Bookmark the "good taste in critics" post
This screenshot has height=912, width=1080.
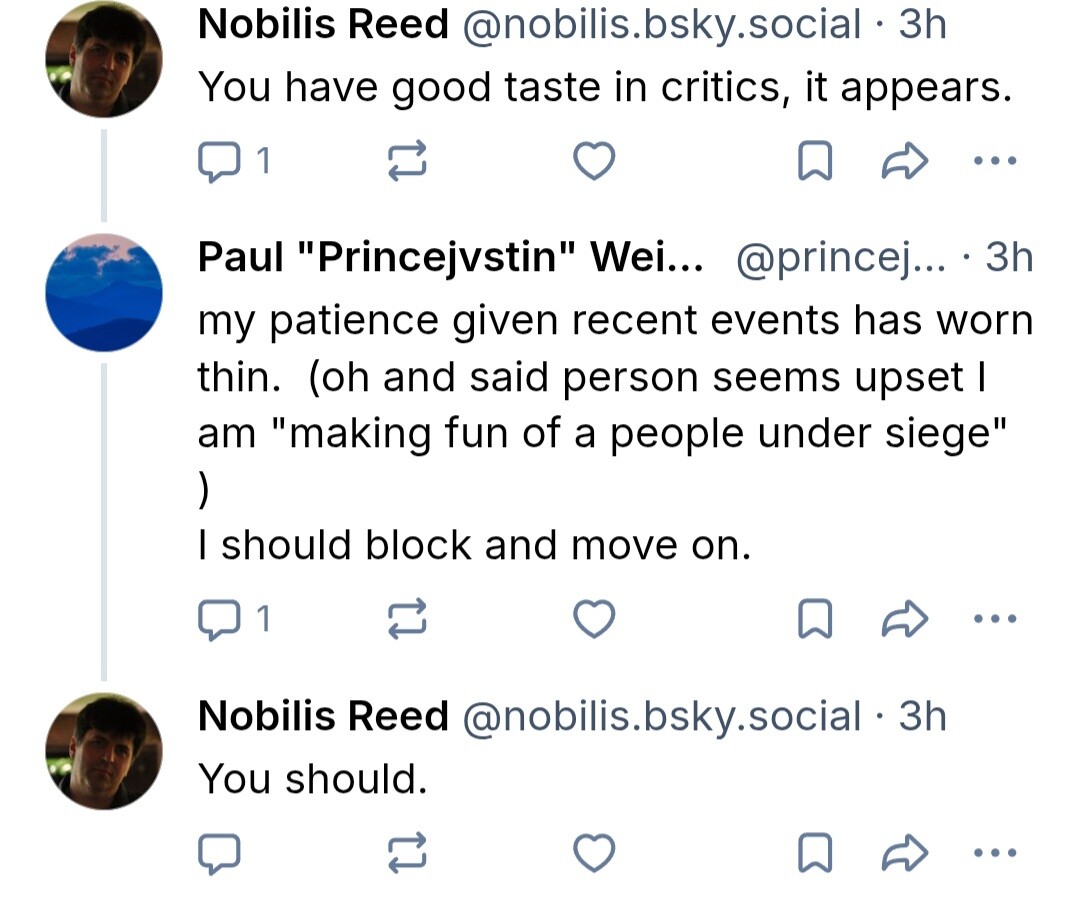[x=815, y=161]
